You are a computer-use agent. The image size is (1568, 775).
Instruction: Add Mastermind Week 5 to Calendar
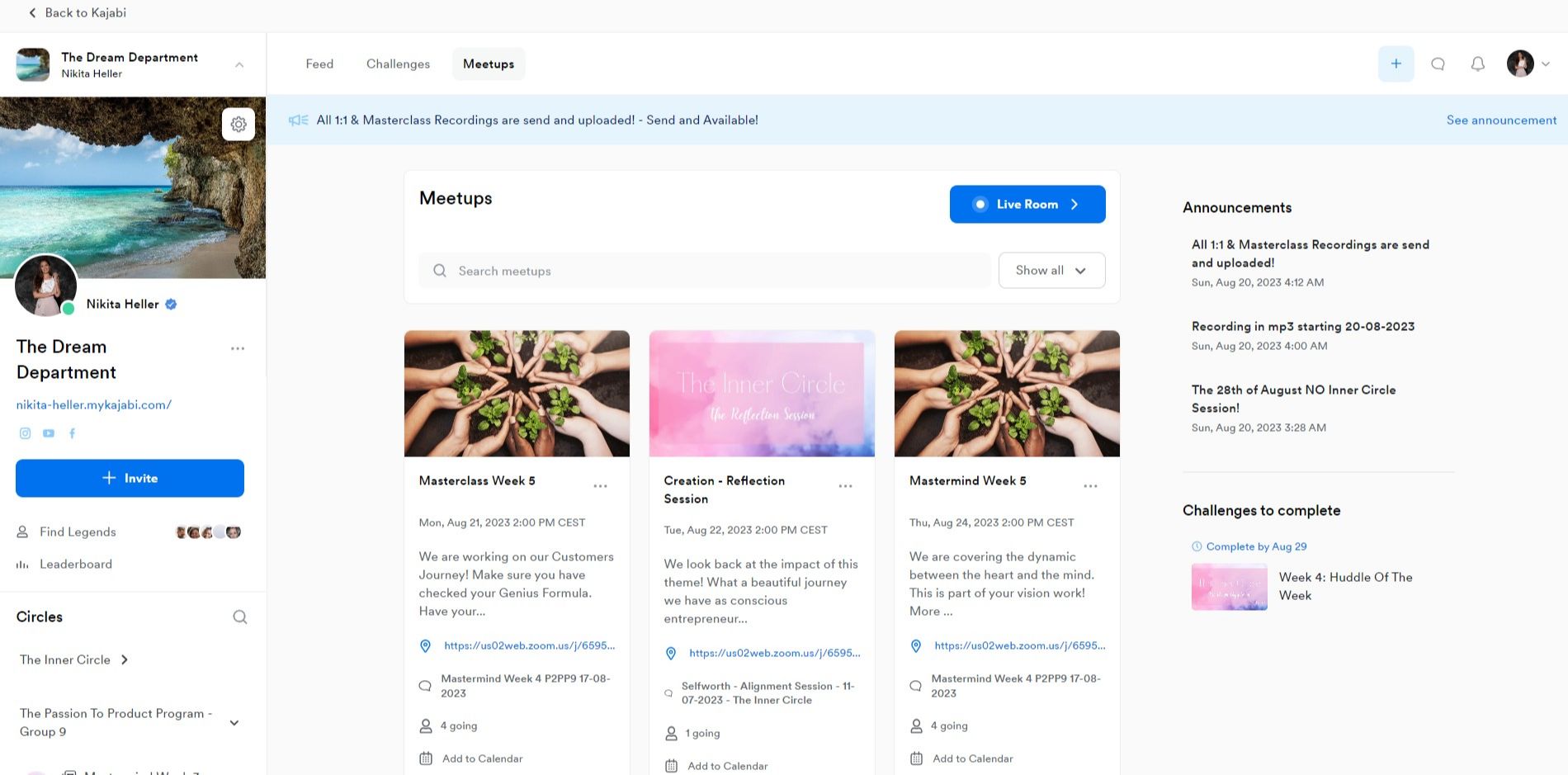pyautogui.click(x=973, y=758)
